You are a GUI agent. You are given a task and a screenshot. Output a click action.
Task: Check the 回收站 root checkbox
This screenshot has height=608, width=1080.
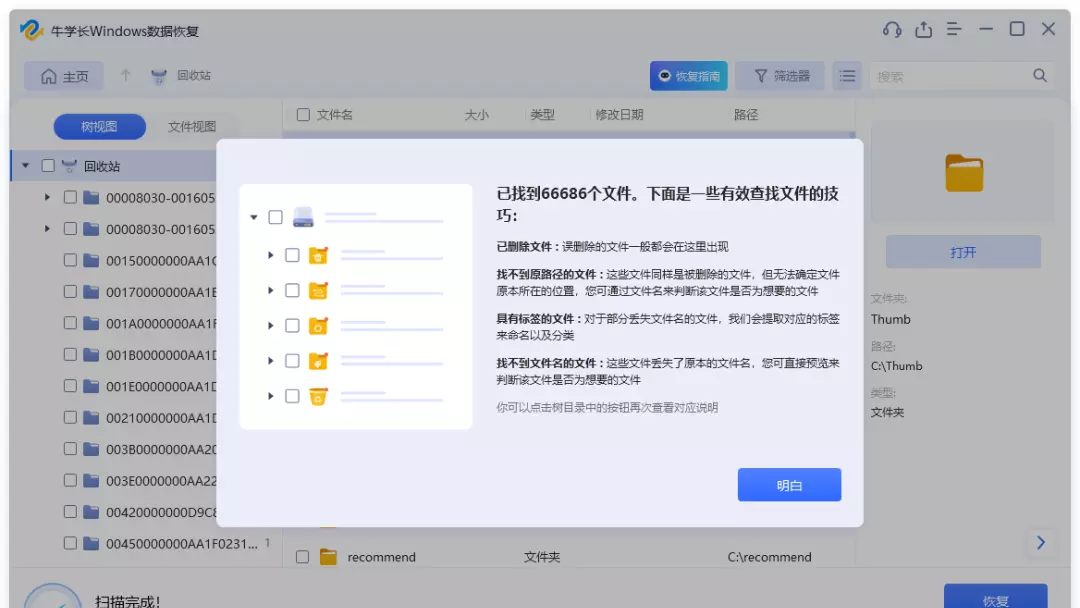[48, 166]
